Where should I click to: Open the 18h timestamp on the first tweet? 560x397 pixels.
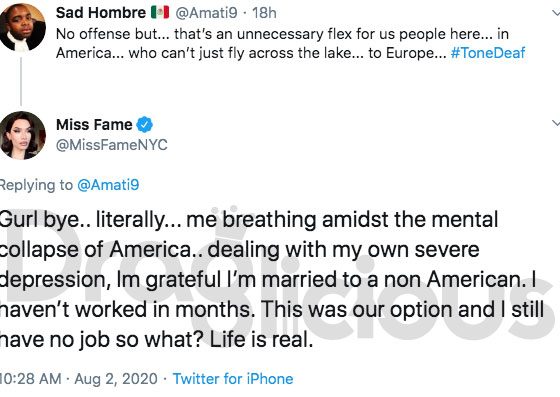(264, 13)
